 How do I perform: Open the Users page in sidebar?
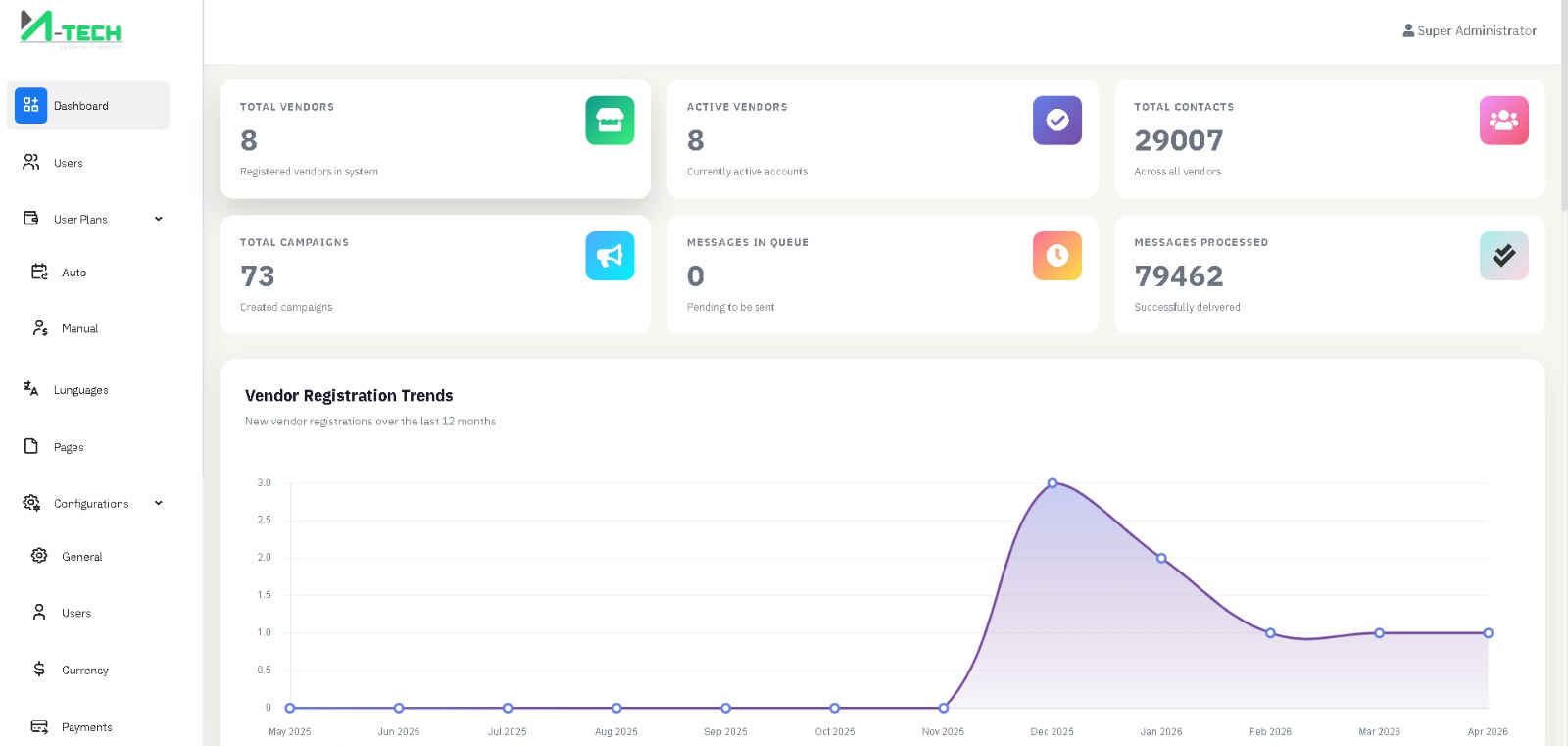coord(68,163)
